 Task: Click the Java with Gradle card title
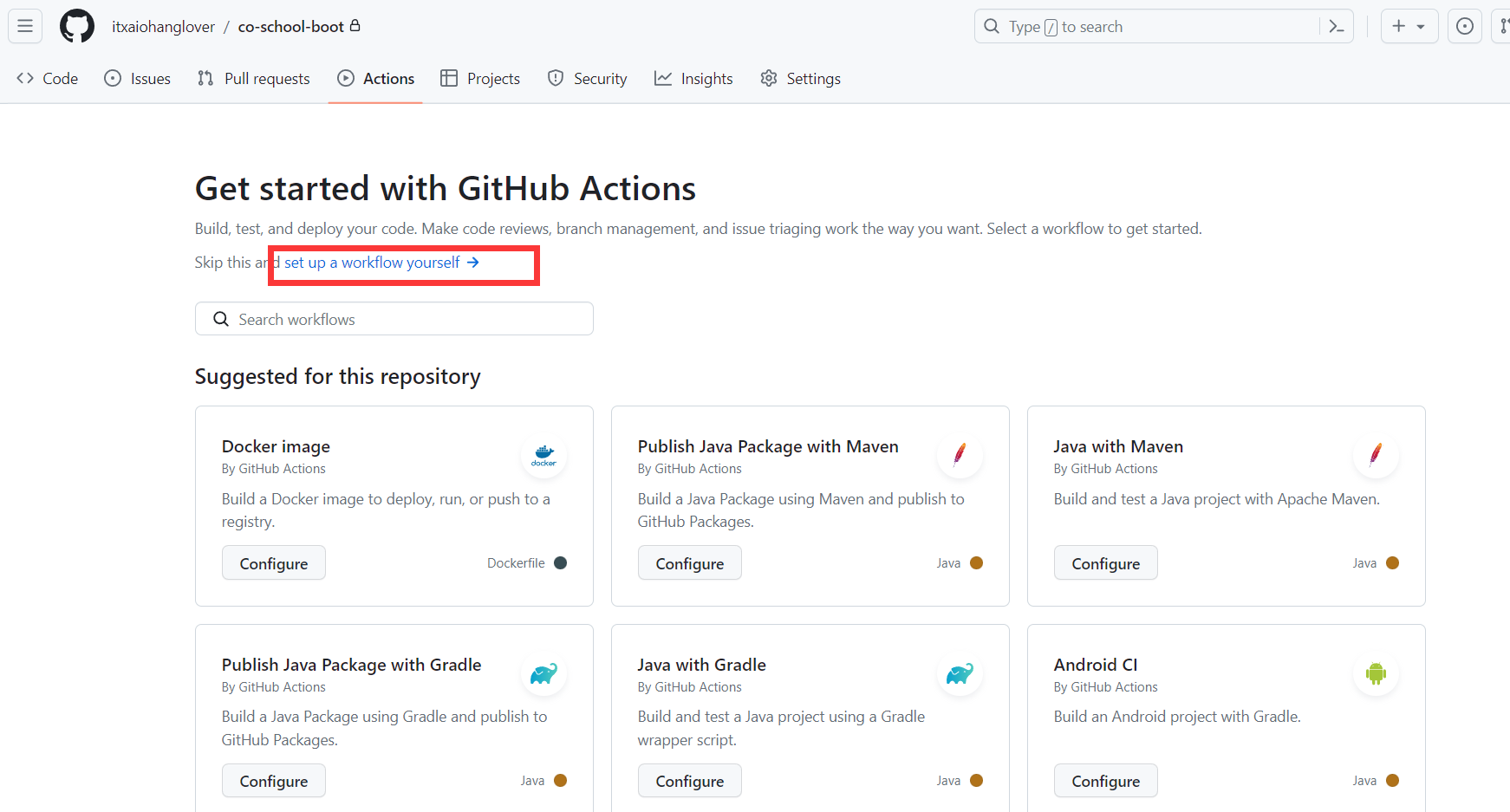pos(702,665)
